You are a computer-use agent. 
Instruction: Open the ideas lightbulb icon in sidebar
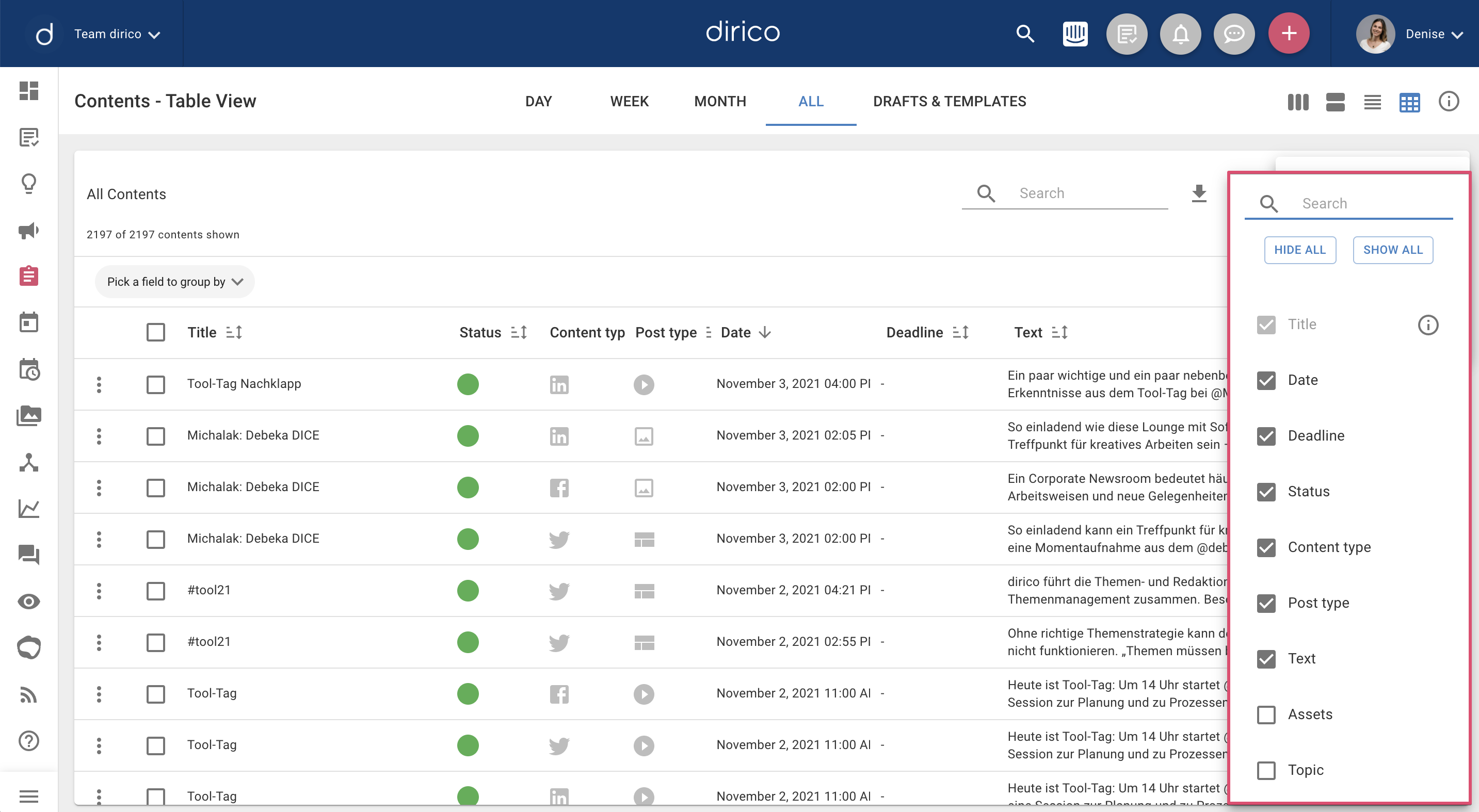[x=29, y=184]
